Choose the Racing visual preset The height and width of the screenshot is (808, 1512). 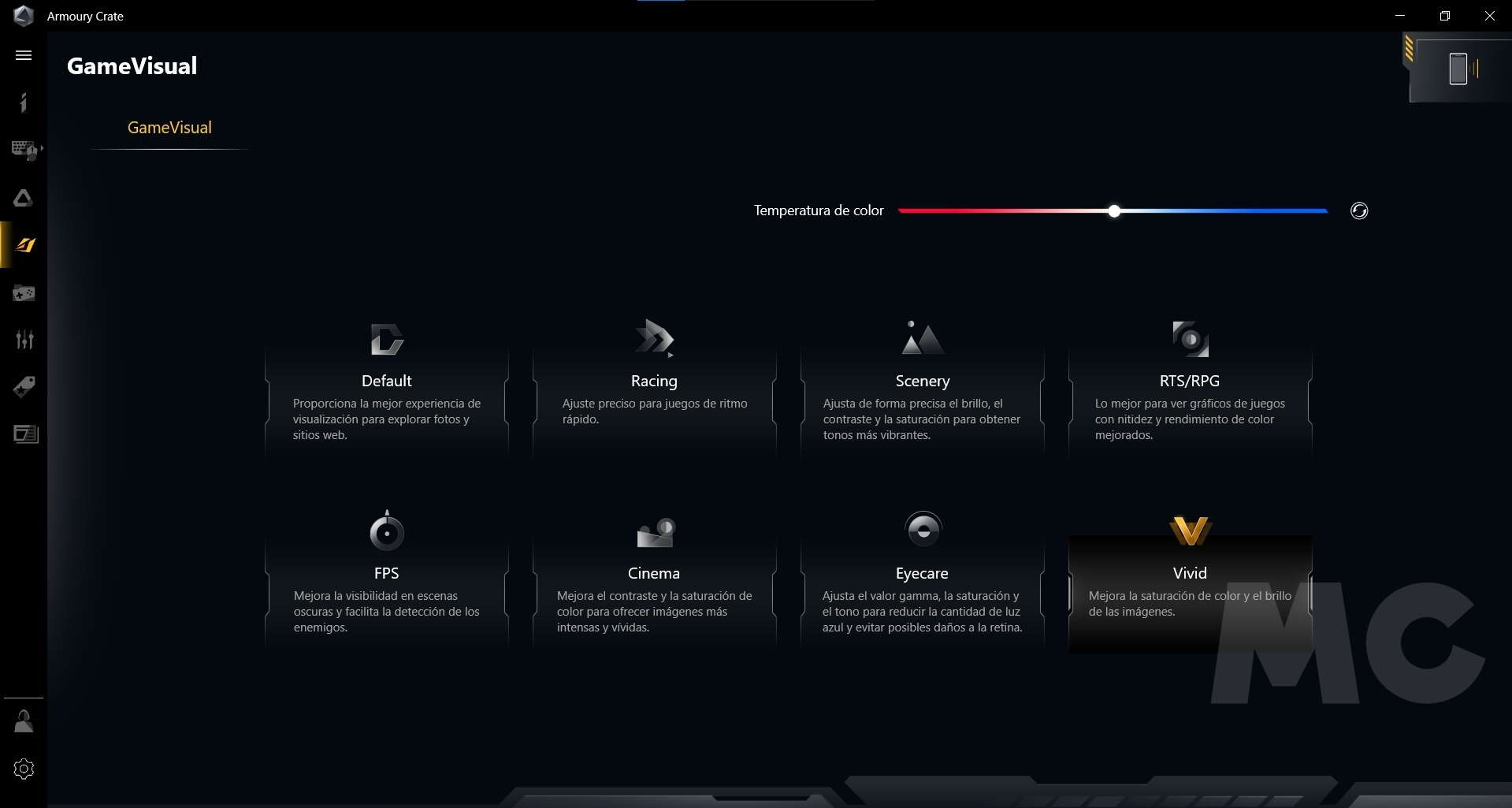[654, 382]
